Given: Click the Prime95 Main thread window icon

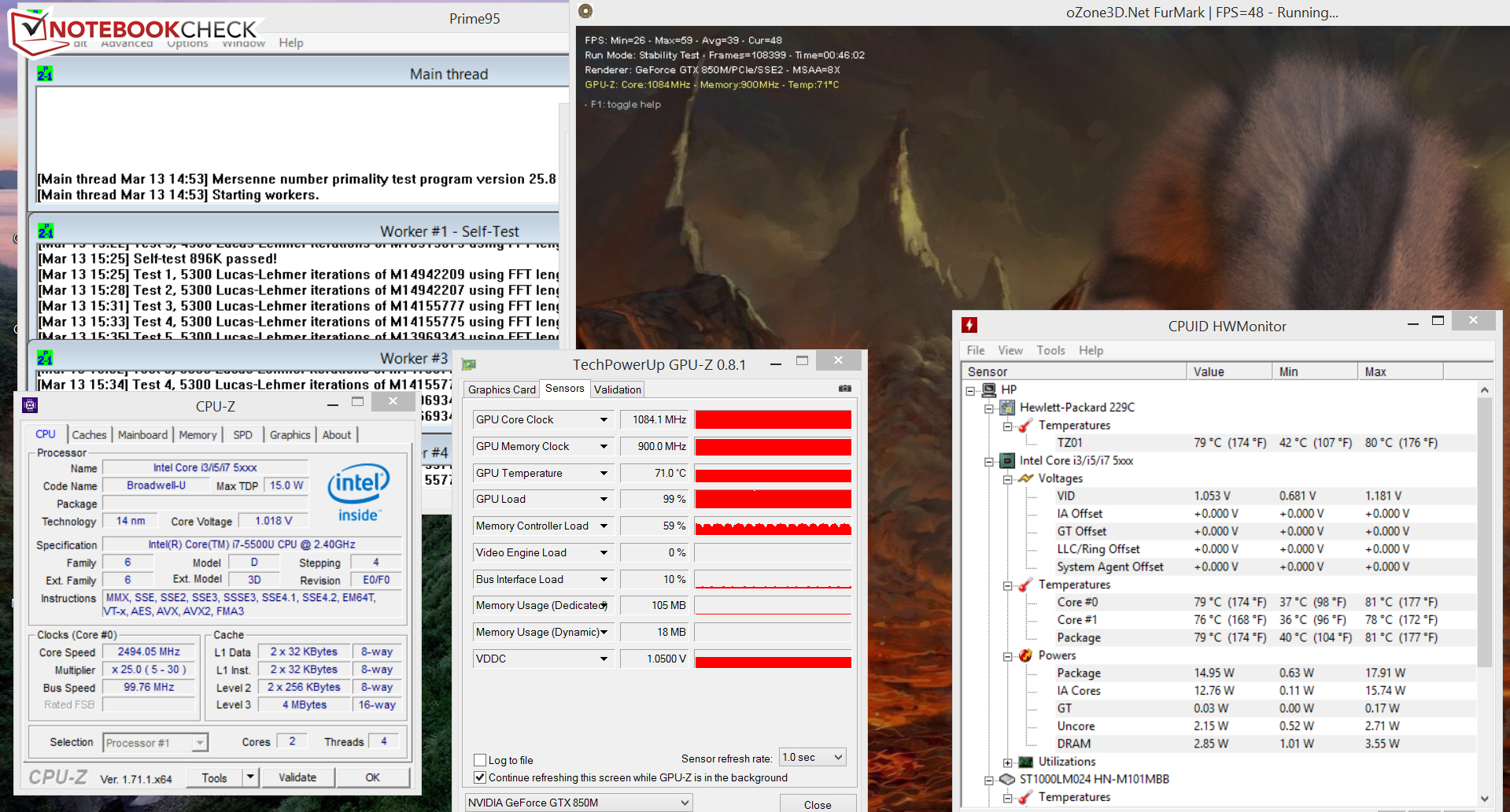Looking at the screenshot, I should point(45,74).
